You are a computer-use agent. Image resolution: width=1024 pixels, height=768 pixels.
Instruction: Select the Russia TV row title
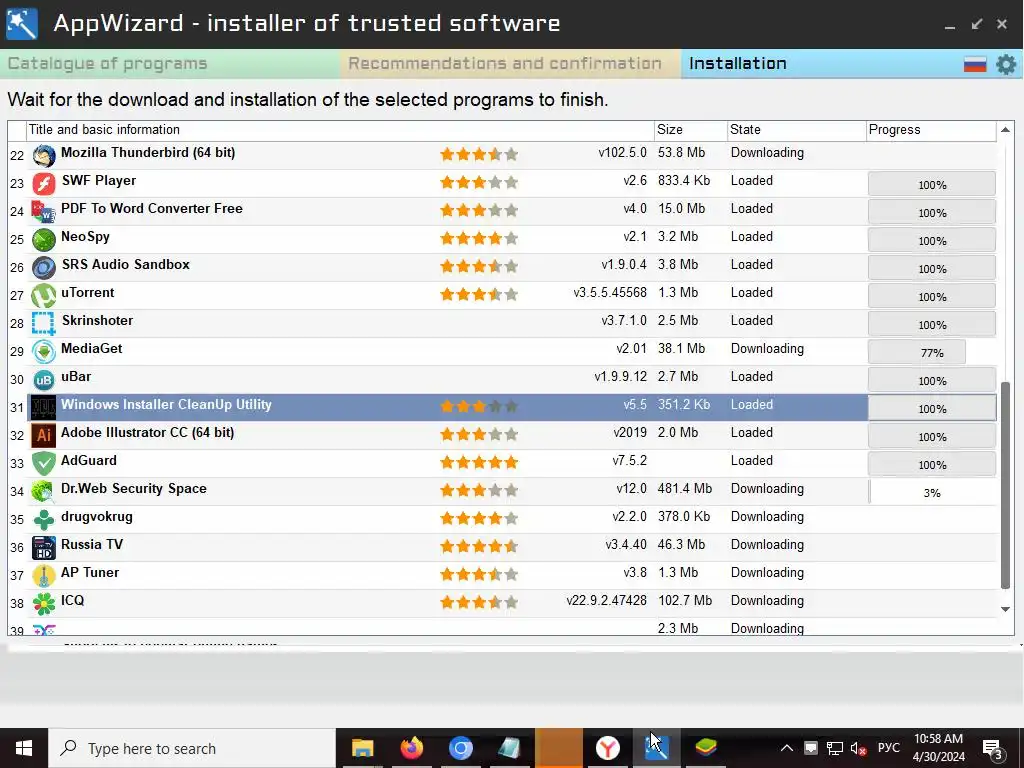(x=91, y=545)
